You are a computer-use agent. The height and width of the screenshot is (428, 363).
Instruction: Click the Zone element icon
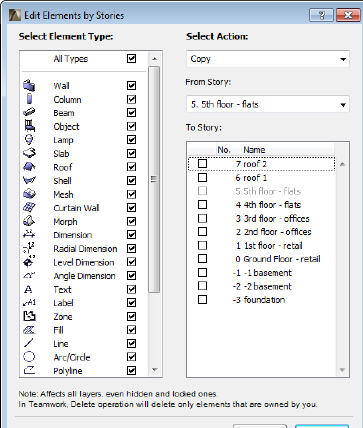[x=29, y=316]
